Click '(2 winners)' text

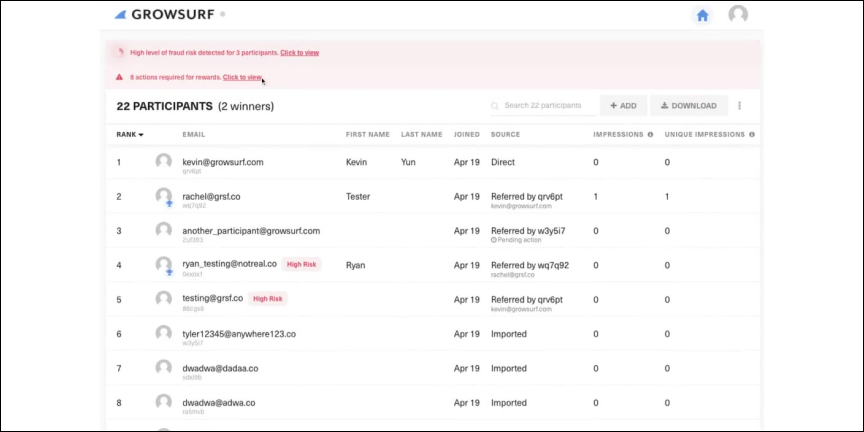pos(246,106)
